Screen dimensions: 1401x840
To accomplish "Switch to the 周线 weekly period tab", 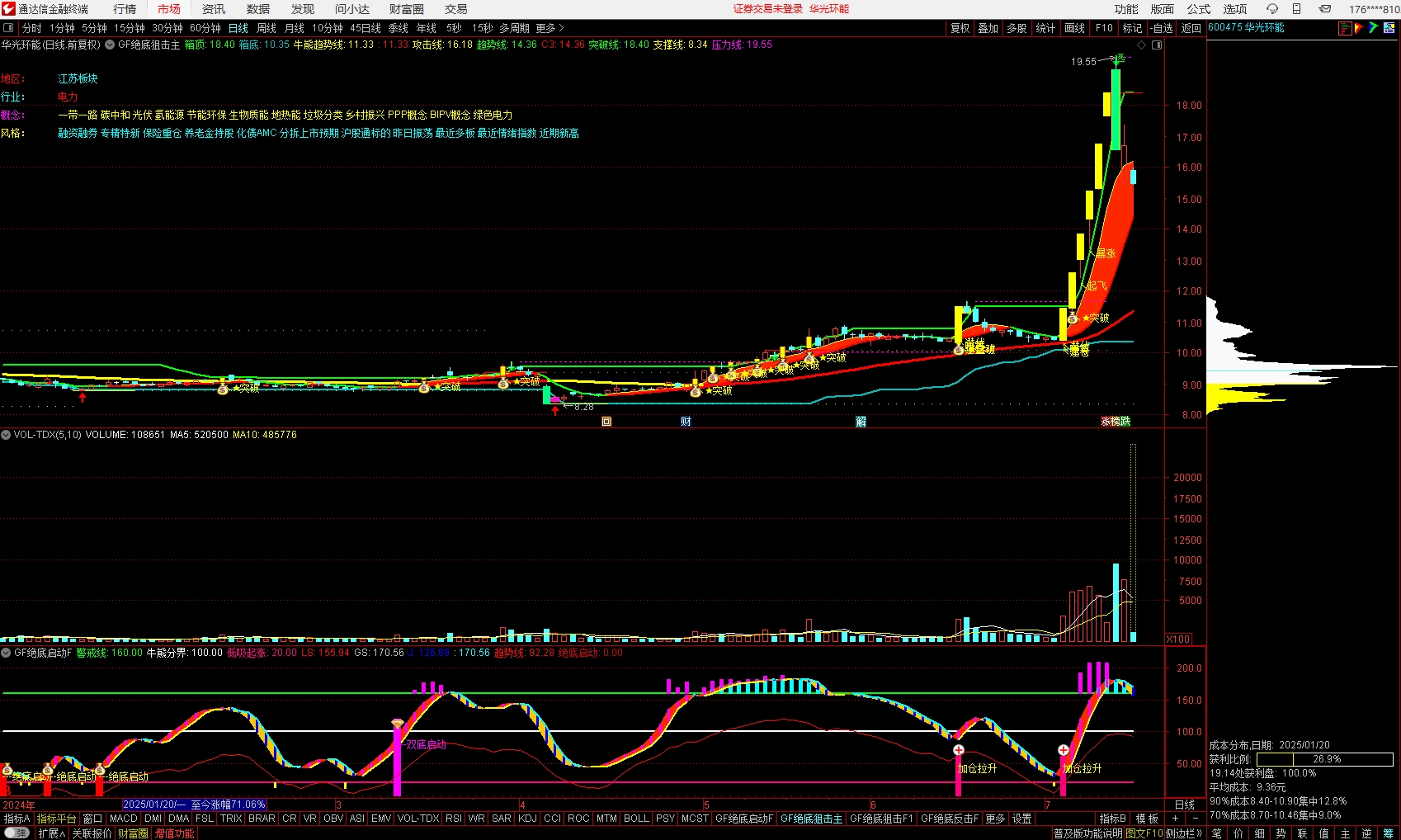I will pos(267,28).
